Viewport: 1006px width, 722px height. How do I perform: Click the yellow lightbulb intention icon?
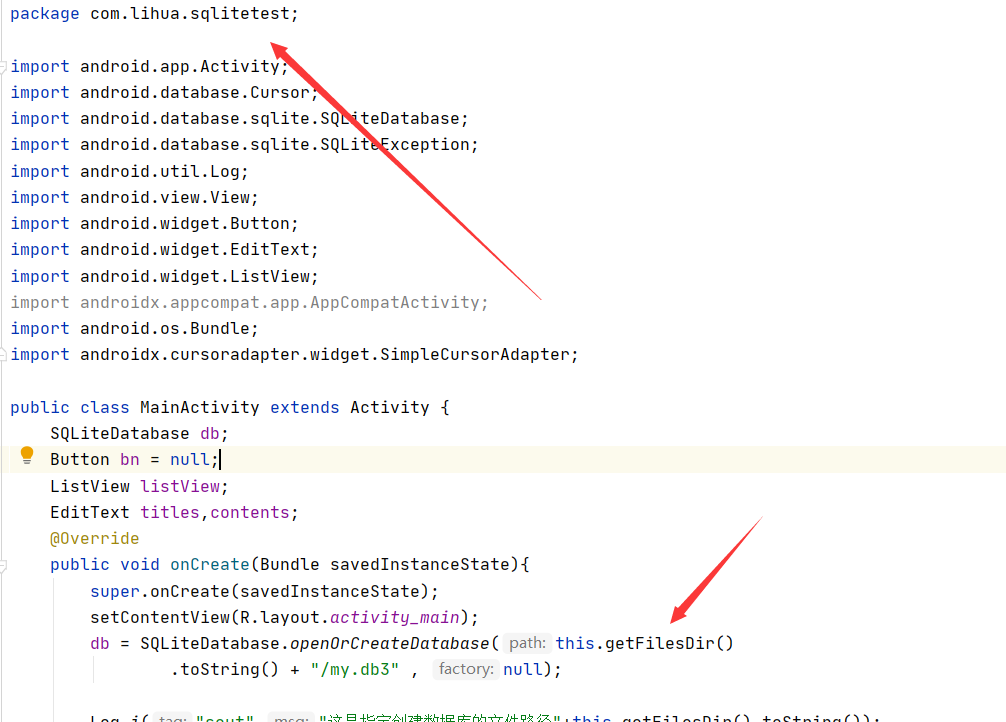click(x=27, y=458)
